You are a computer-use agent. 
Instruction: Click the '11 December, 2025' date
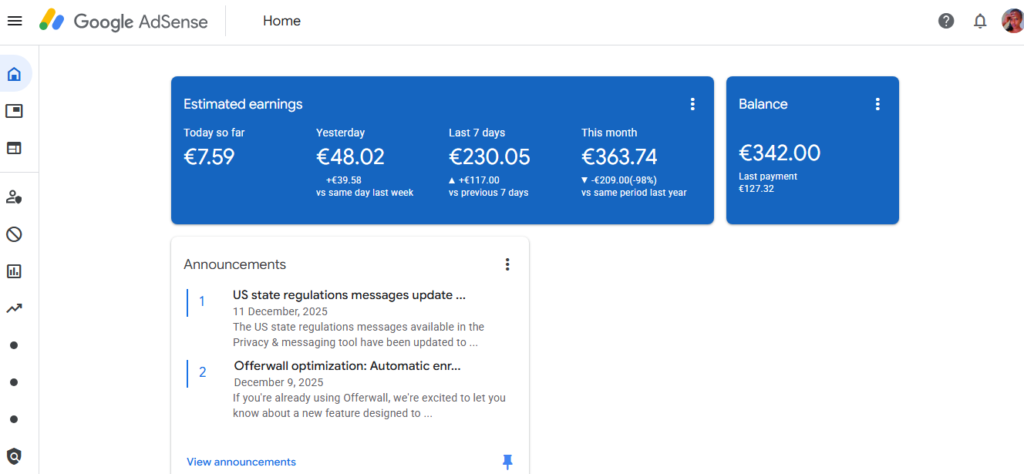pyautogui.click(x=280, y=311)
